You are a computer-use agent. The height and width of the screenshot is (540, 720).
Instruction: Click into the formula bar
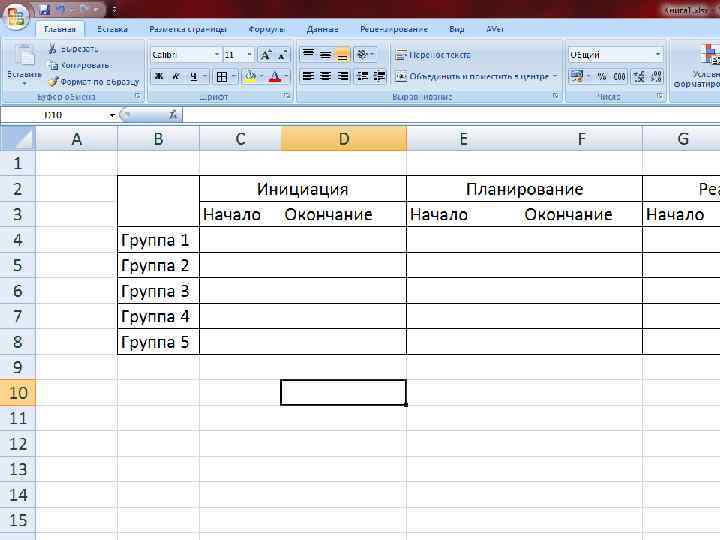pos(450,115)
